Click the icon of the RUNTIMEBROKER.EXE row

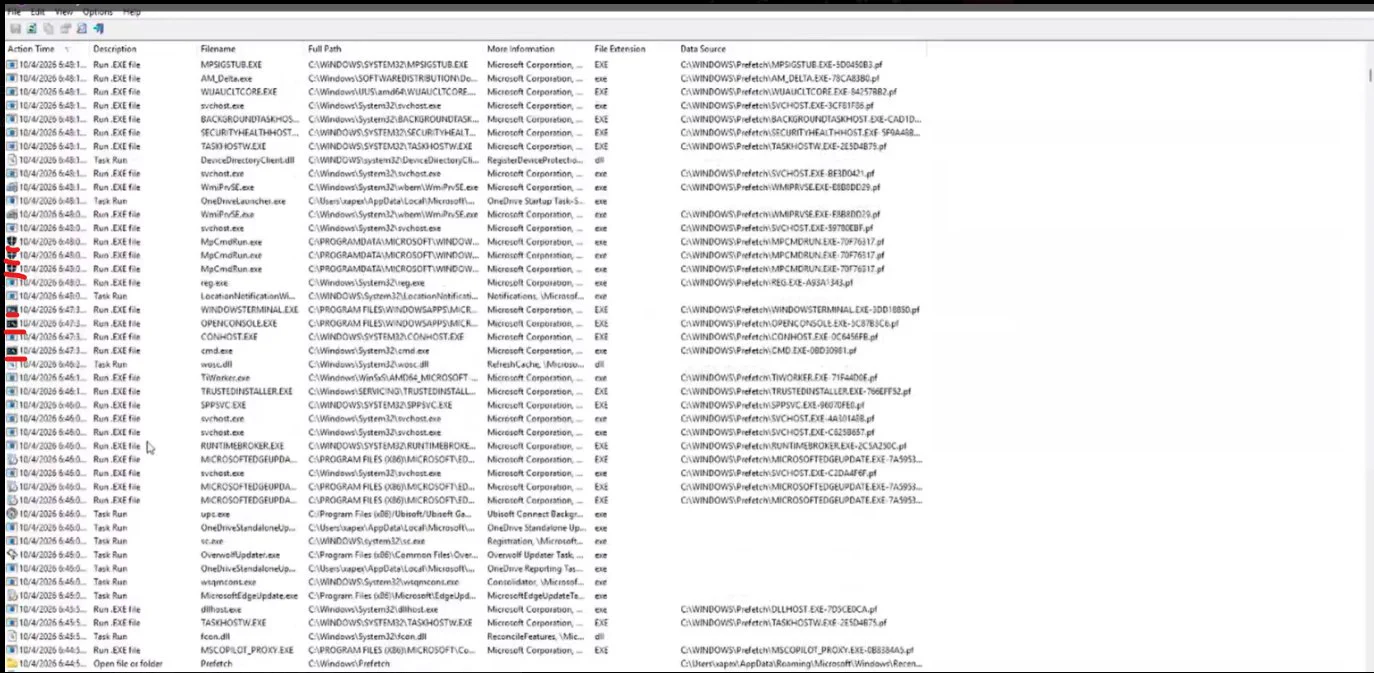[11, 446]
